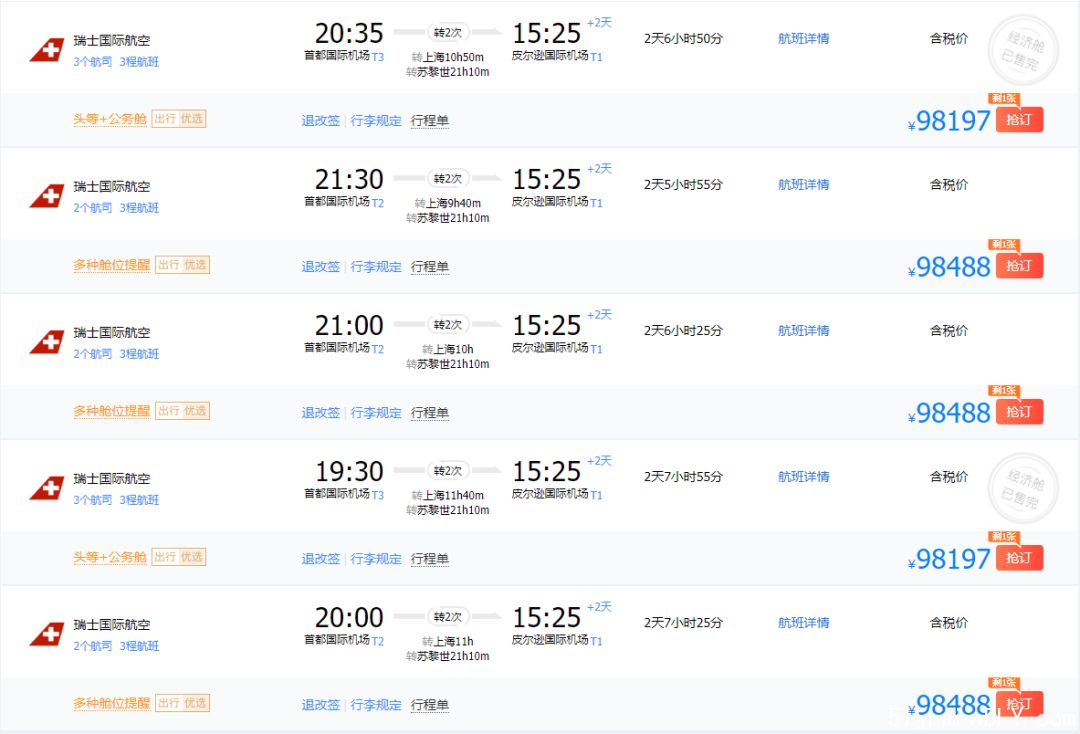Screen dimensions: 1080x734
Task: Click 出行优选 tag on the 21:00 flight
Action: point(181,411)
